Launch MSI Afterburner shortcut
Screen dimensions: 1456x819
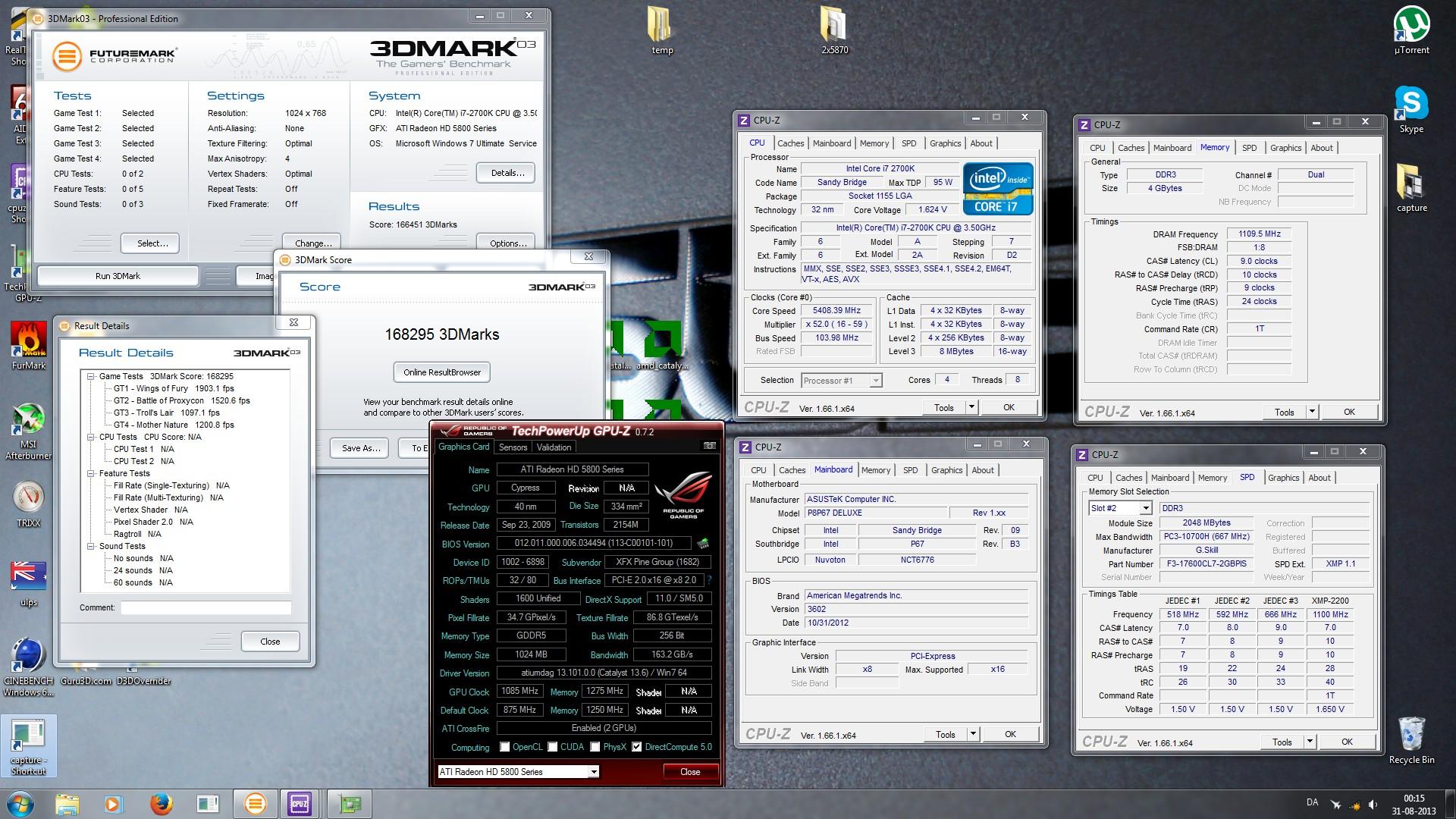click(x=29, y=431)
